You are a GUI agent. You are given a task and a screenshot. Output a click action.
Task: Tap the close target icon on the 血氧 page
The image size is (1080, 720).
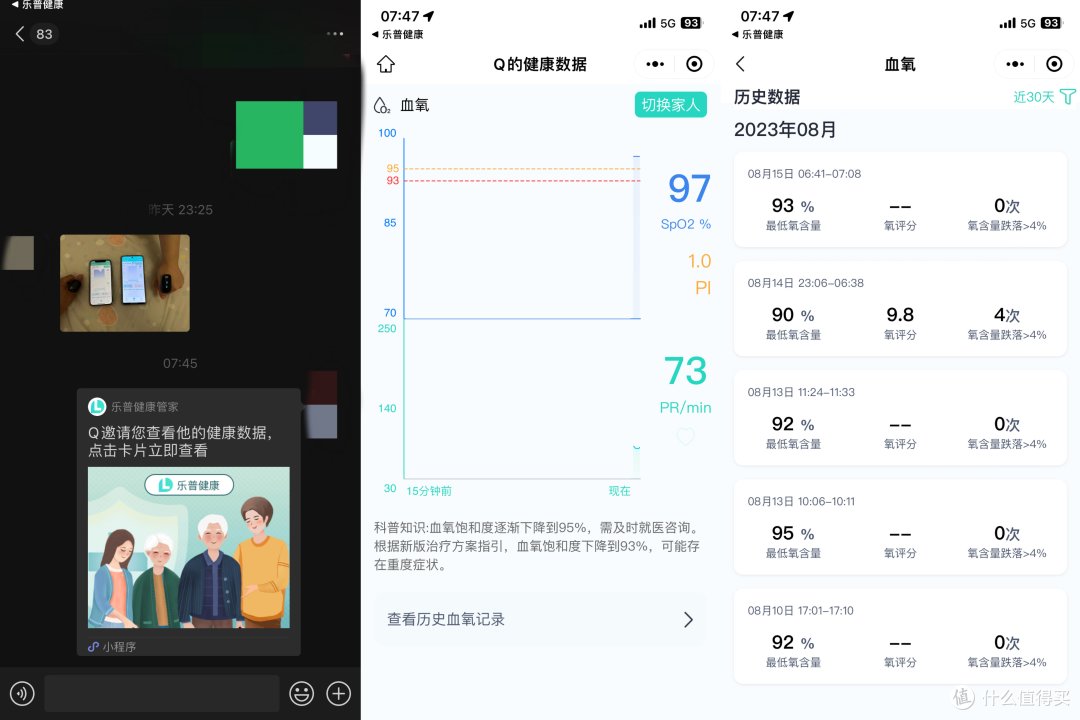(x=1054, y=64)
